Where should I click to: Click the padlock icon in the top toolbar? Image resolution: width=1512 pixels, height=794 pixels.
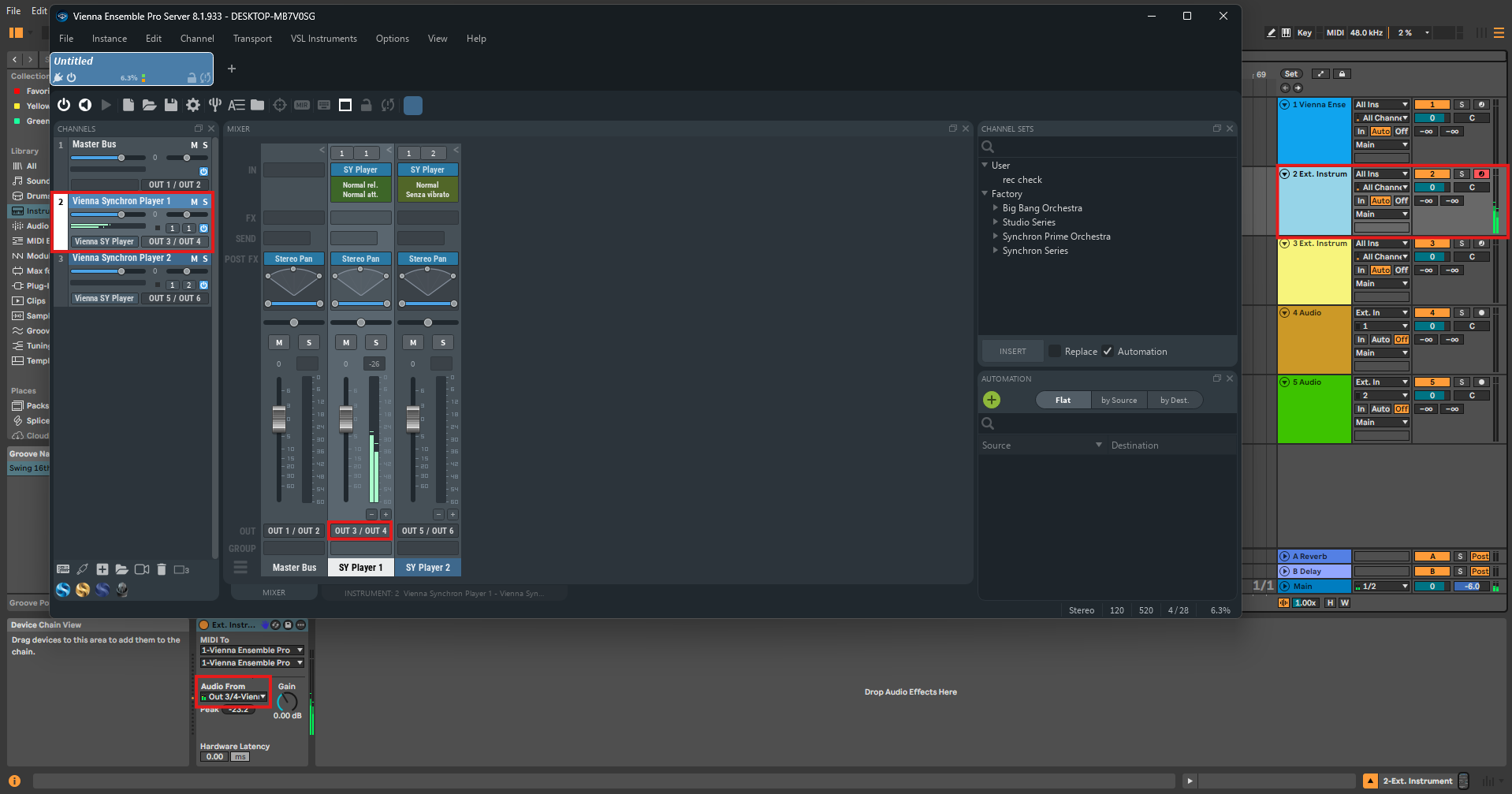[x=366, y=105]
